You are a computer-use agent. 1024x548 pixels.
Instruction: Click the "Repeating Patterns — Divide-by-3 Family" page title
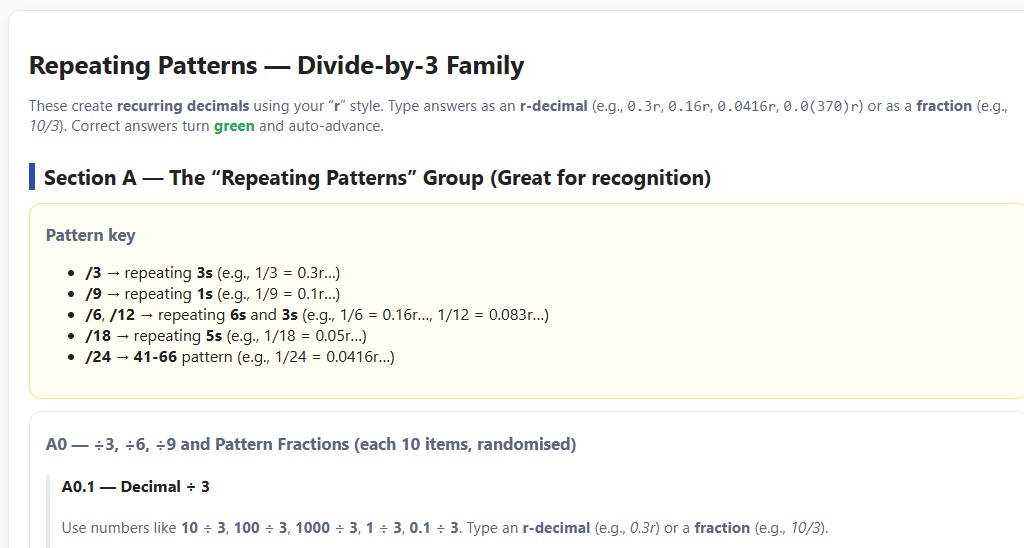[x=276, y=67]
